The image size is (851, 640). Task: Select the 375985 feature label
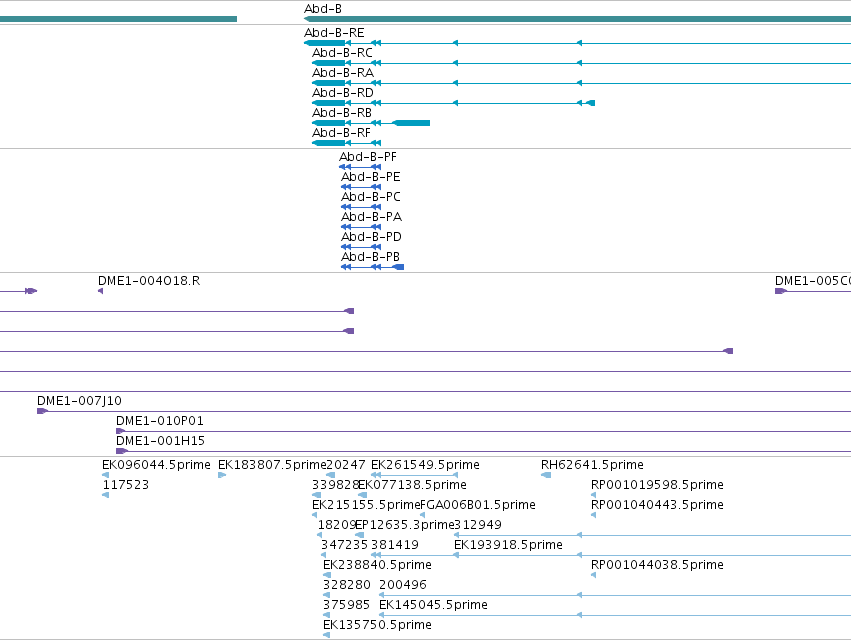(346, 605)
